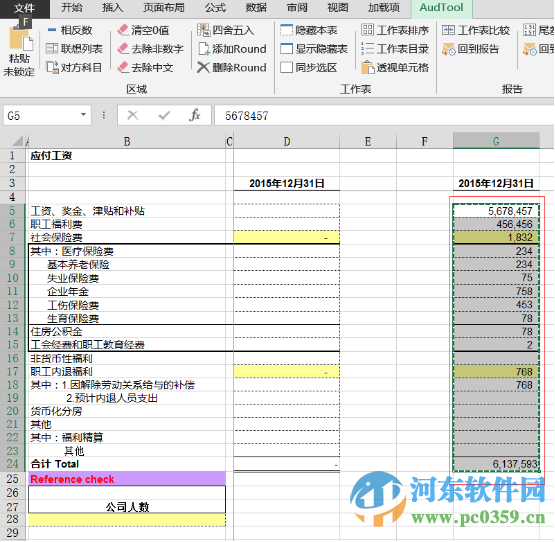Click the cell 应付工资
The width and height of the screenshot is (555, 542).
[x=127, y=155]
